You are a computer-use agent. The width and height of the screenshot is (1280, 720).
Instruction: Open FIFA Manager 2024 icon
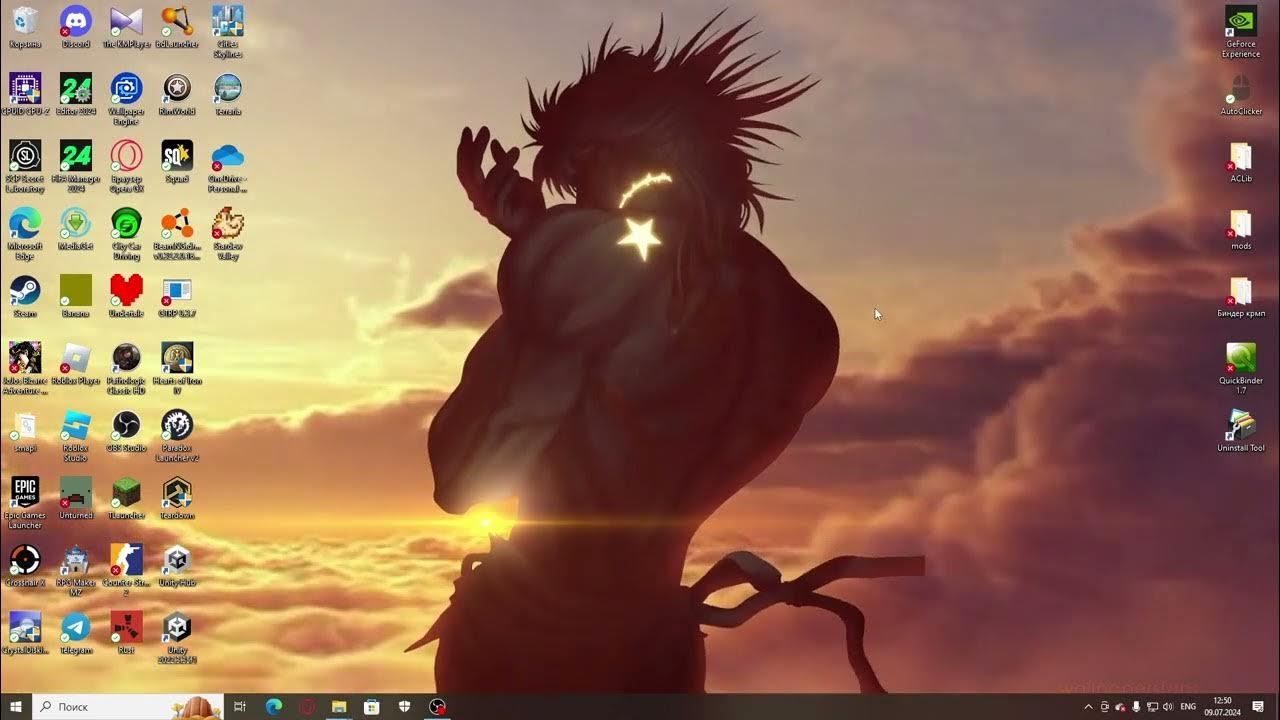(x=76, y=166)
